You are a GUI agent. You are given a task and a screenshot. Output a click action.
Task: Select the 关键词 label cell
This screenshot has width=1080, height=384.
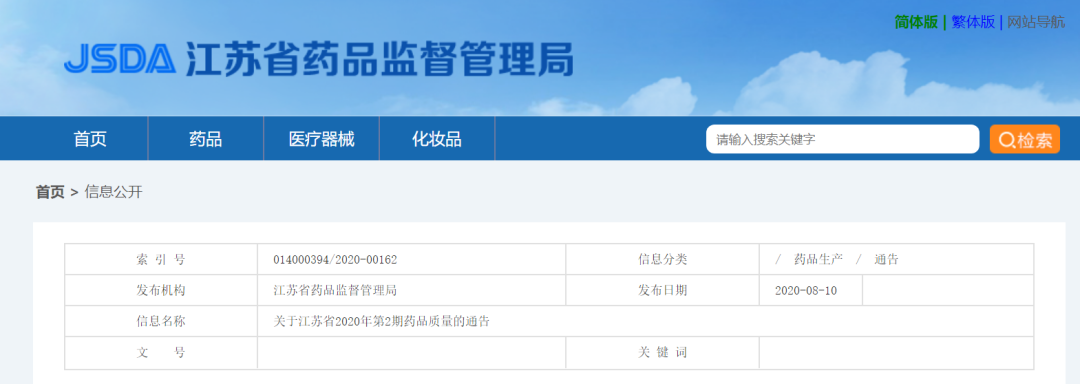tap(663, 352)
